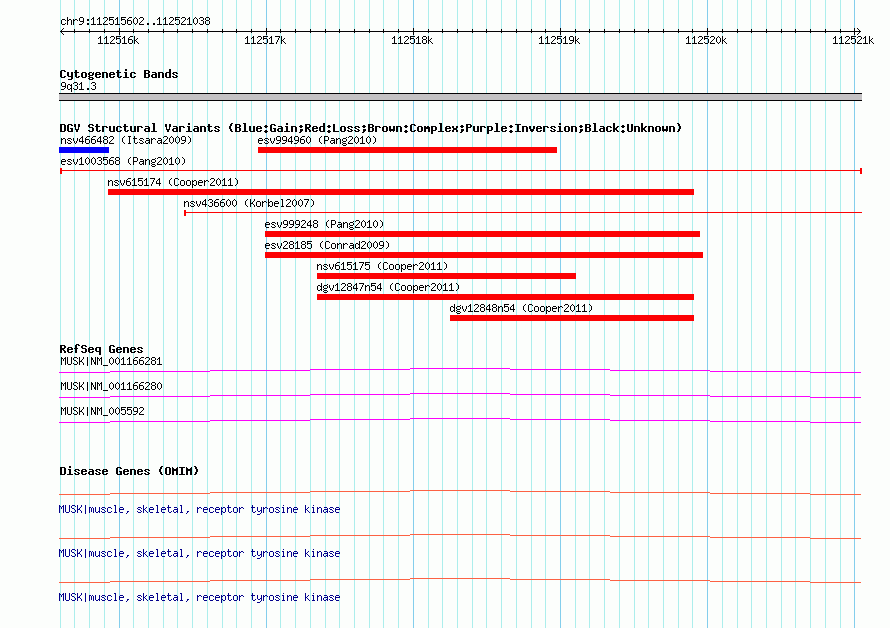The height and width of the screenshot is (628, 890).
Task: Click the Cytogenetic Bands track title
Action: click(119, 74)
